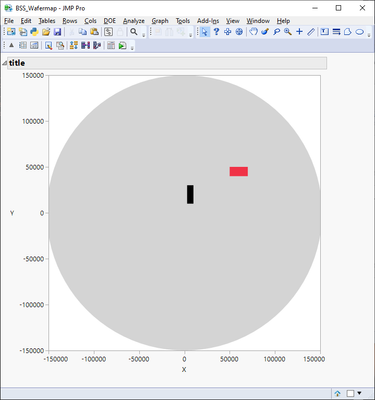Screen dimensions: 375x400
Task: Open the Analyze menu
Action: click(134, 21)
